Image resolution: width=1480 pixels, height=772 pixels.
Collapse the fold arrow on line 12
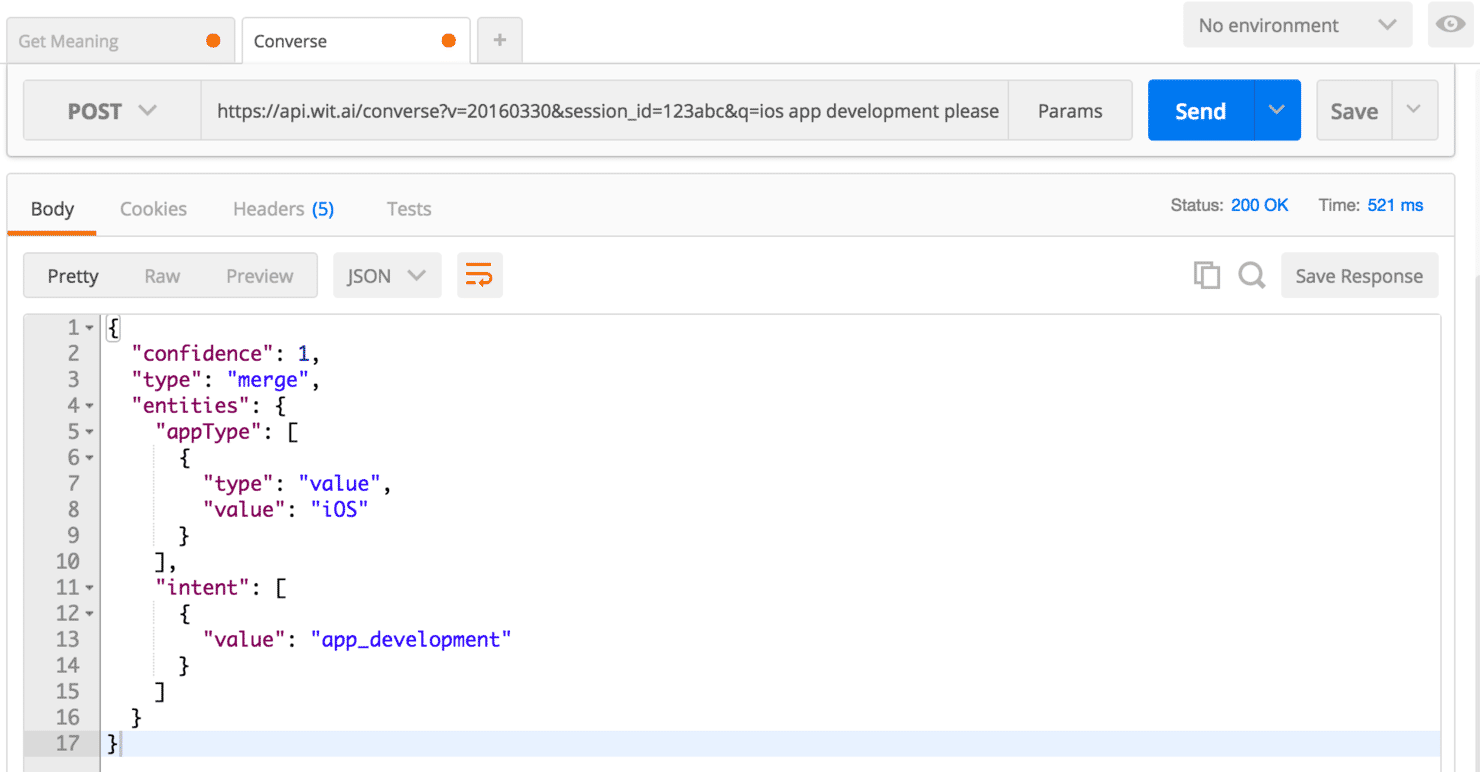pyautogui.click(x=89, y=614)
